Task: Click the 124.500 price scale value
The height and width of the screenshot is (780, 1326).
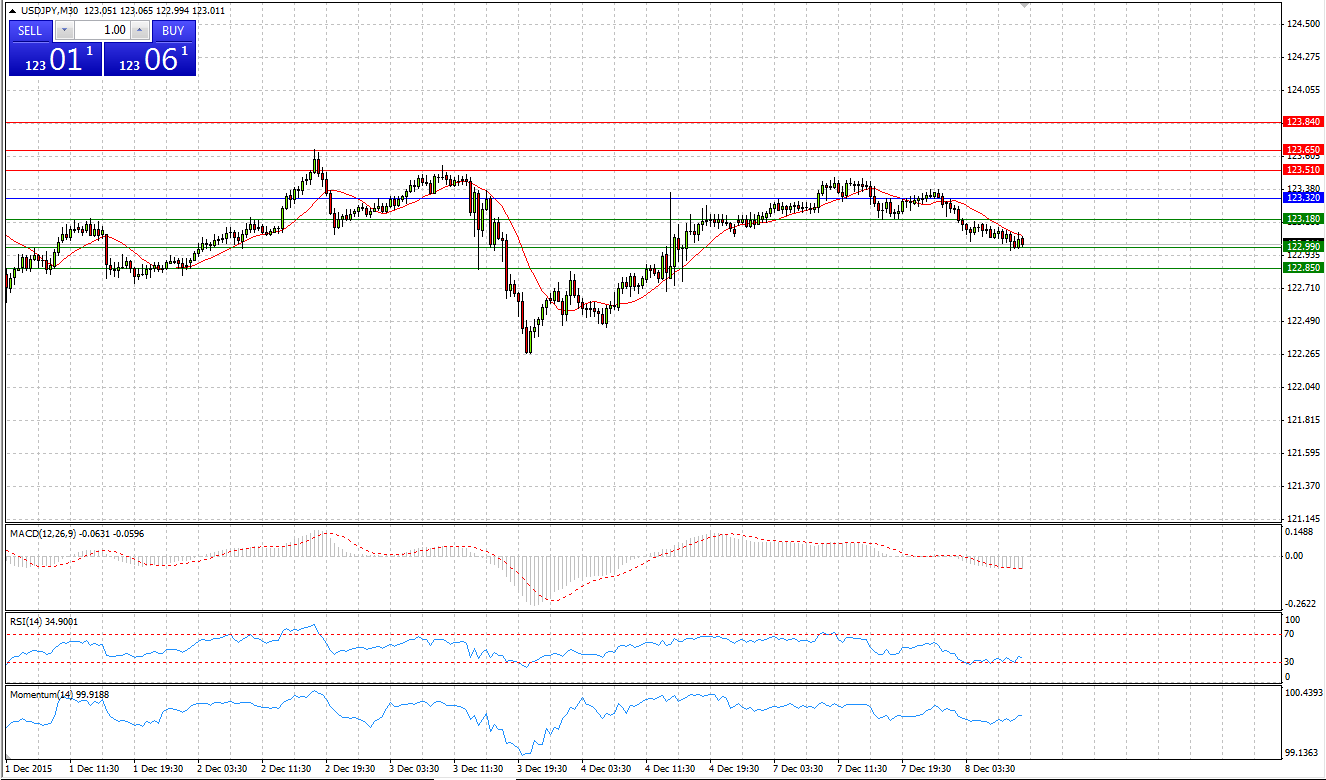Action: point(1304,24)
